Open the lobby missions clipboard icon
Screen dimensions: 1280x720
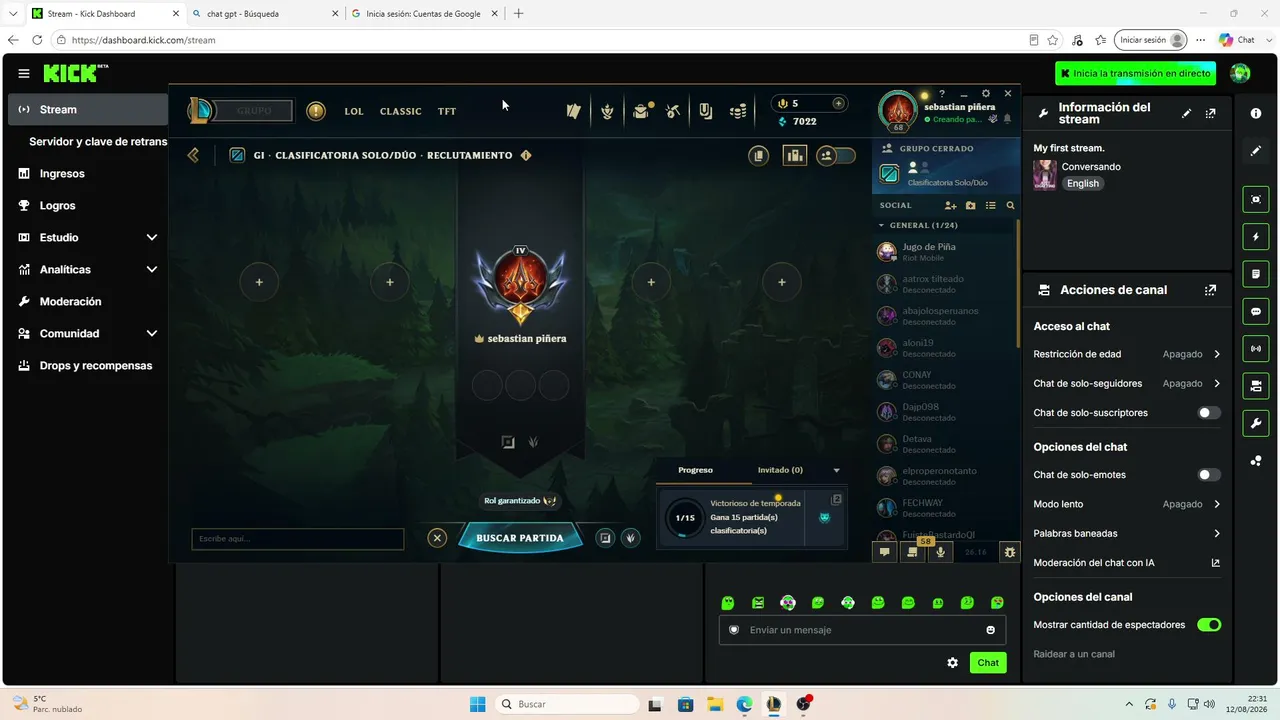(x=759, y=155)
